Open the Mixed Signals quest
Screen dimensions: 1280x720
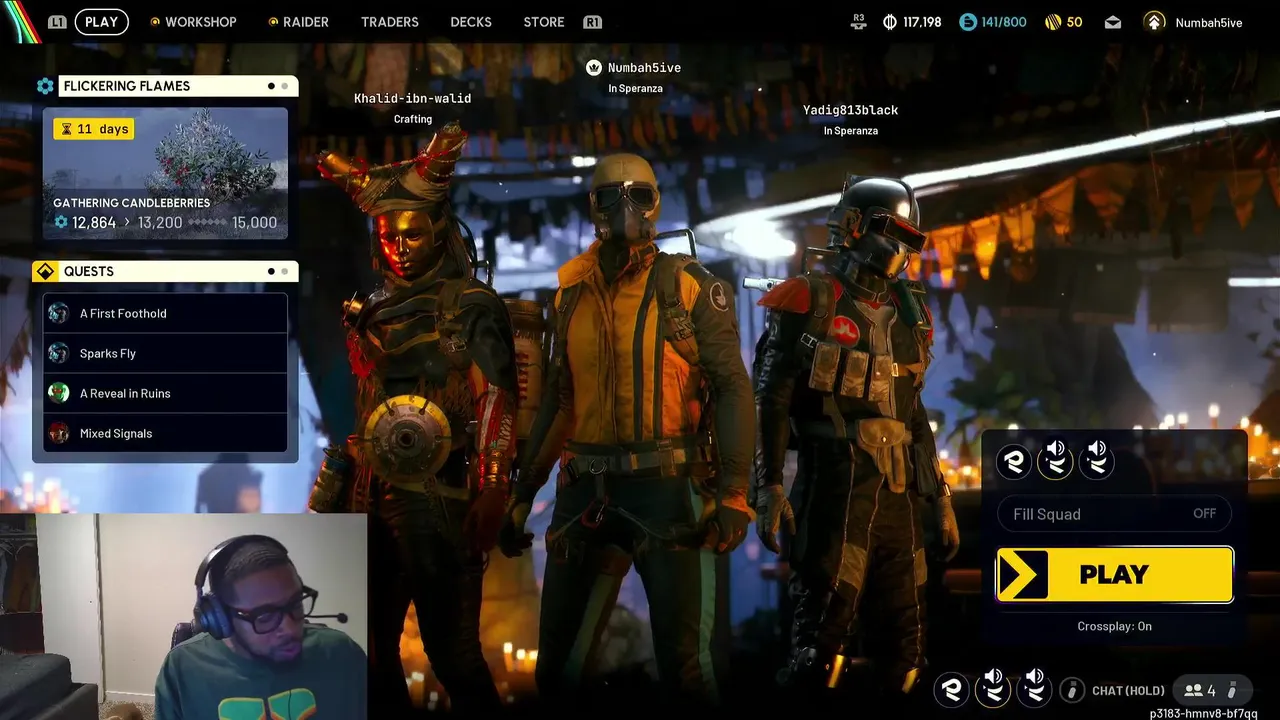pos(165,433)
